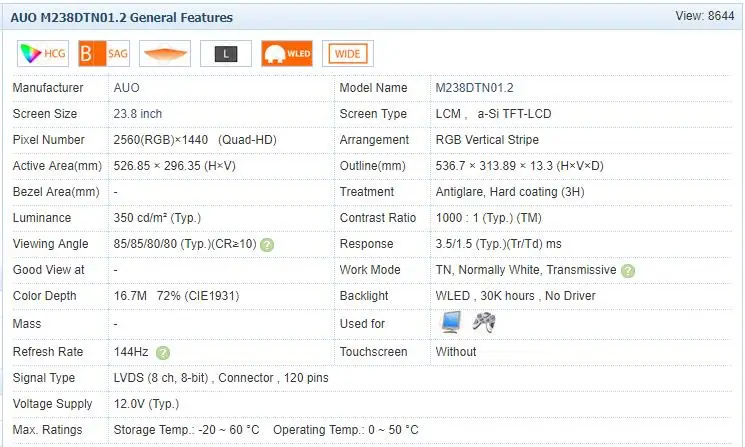Click the 350 cd/m² (Typ.) luminance value
The width and height of the screenshot is (745, 447).
(157, 218)
